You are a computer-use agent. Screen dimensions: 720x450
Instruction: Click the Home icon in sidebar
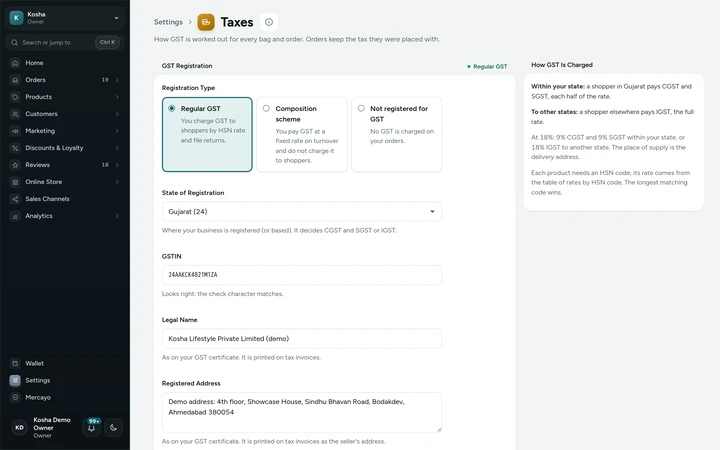pyautogui.click(x=15, y=63)
